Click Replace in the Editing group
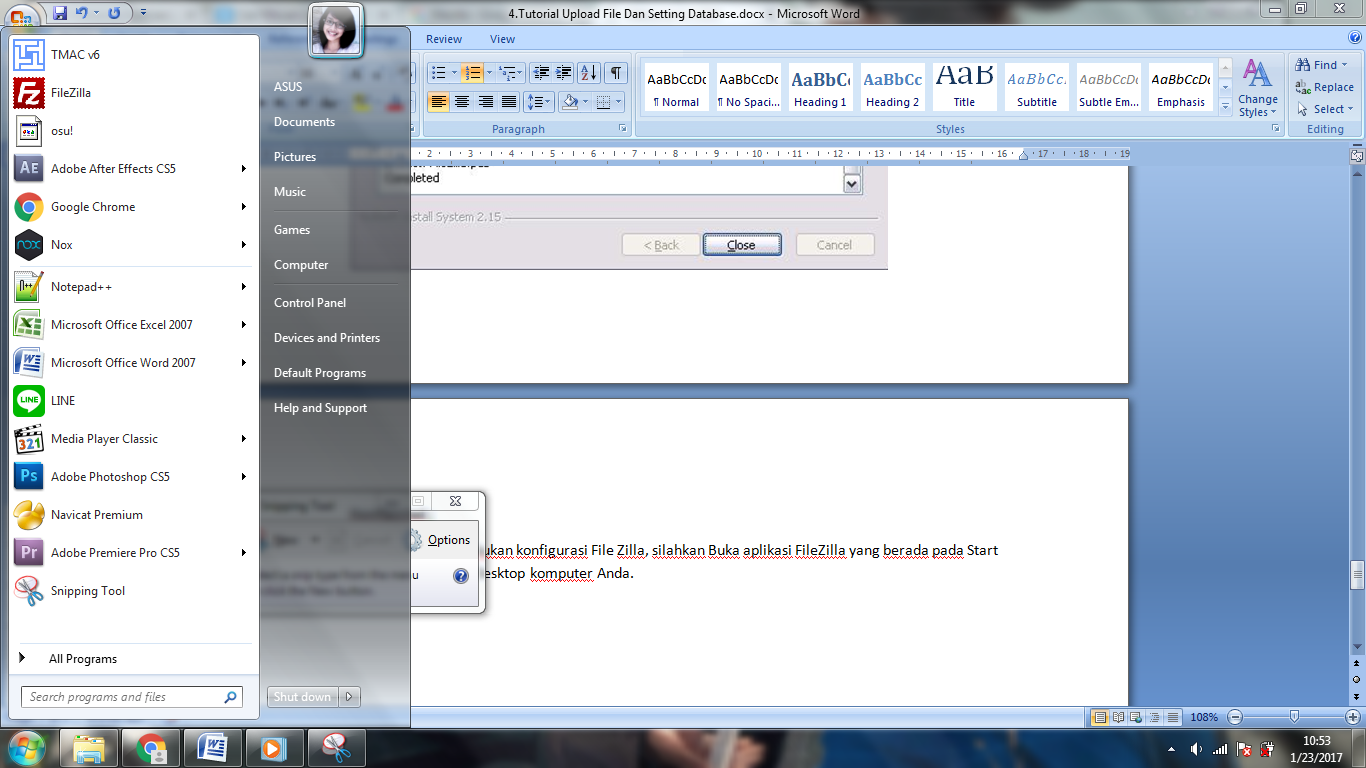The image size is (1366, 768). [x=1325, y=87]
